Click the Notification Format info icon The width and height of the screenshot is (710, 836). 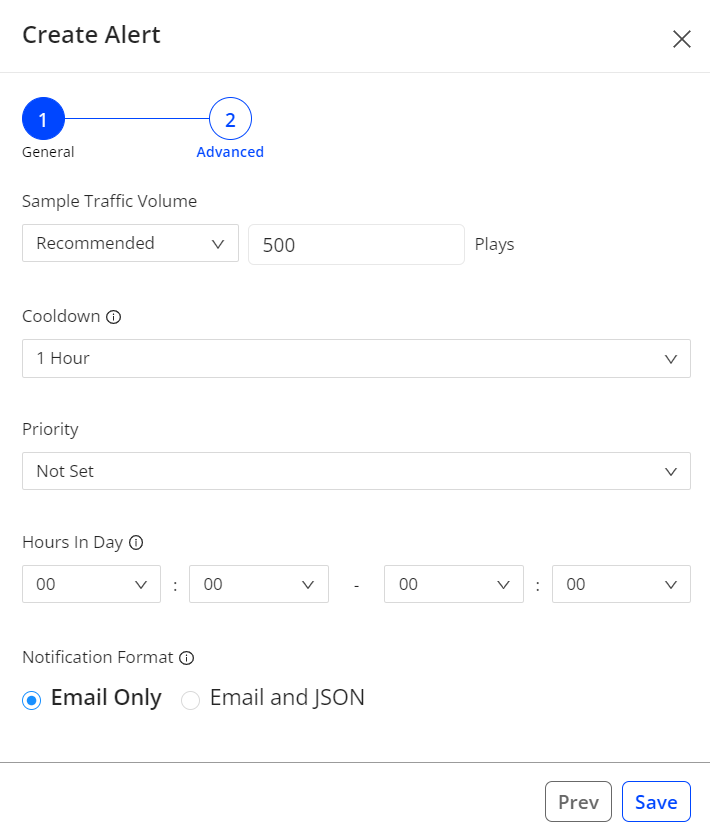coord(186,658)
